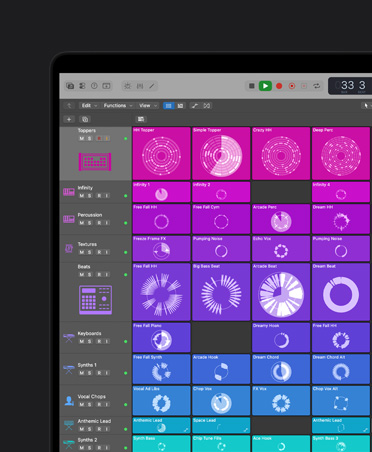Viewport: 372px width, 452px height.
Task: Open the pointer tool menu at right
Action: click(x=366, y=106)
